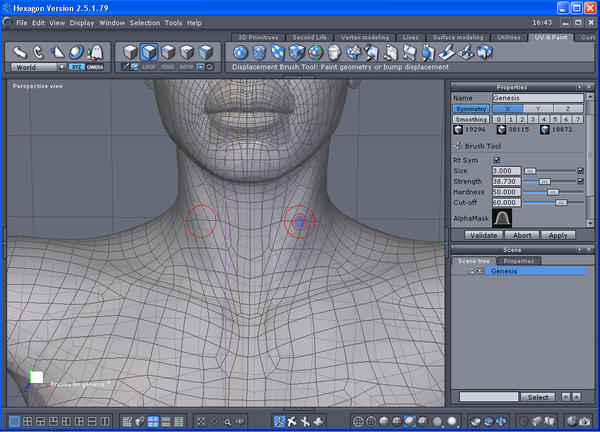Click the Camera button in the toolbar
The width and height of the screenshot is (600, 432).
click(95, 67)
